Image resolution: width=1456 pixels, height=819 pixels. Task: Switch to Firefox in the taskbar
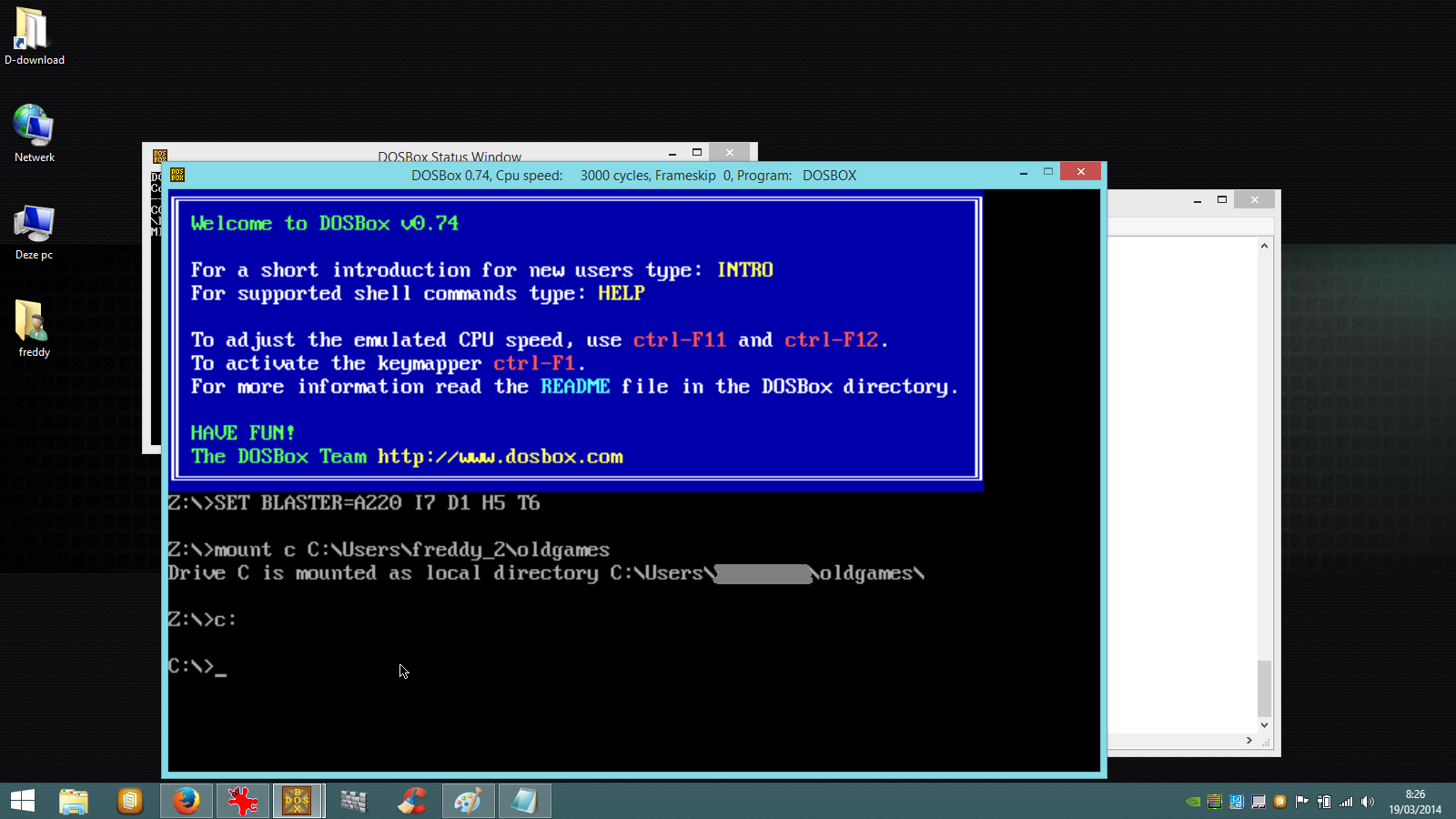187,801
